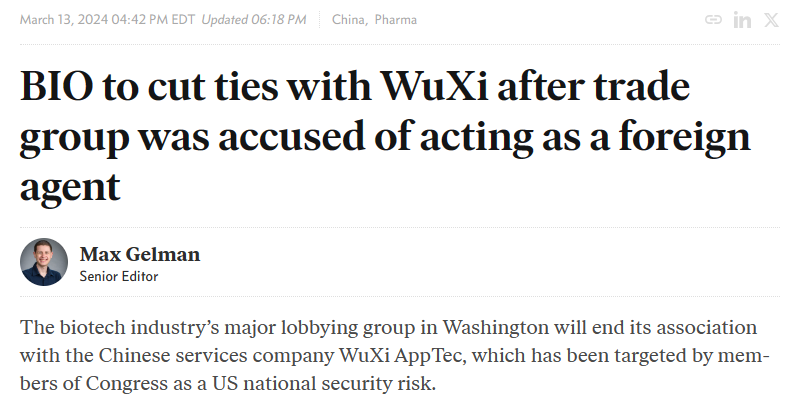The image size is (803, 409).
Task: Click the Senior Editor title text
Action: click(x=119, y=276)
